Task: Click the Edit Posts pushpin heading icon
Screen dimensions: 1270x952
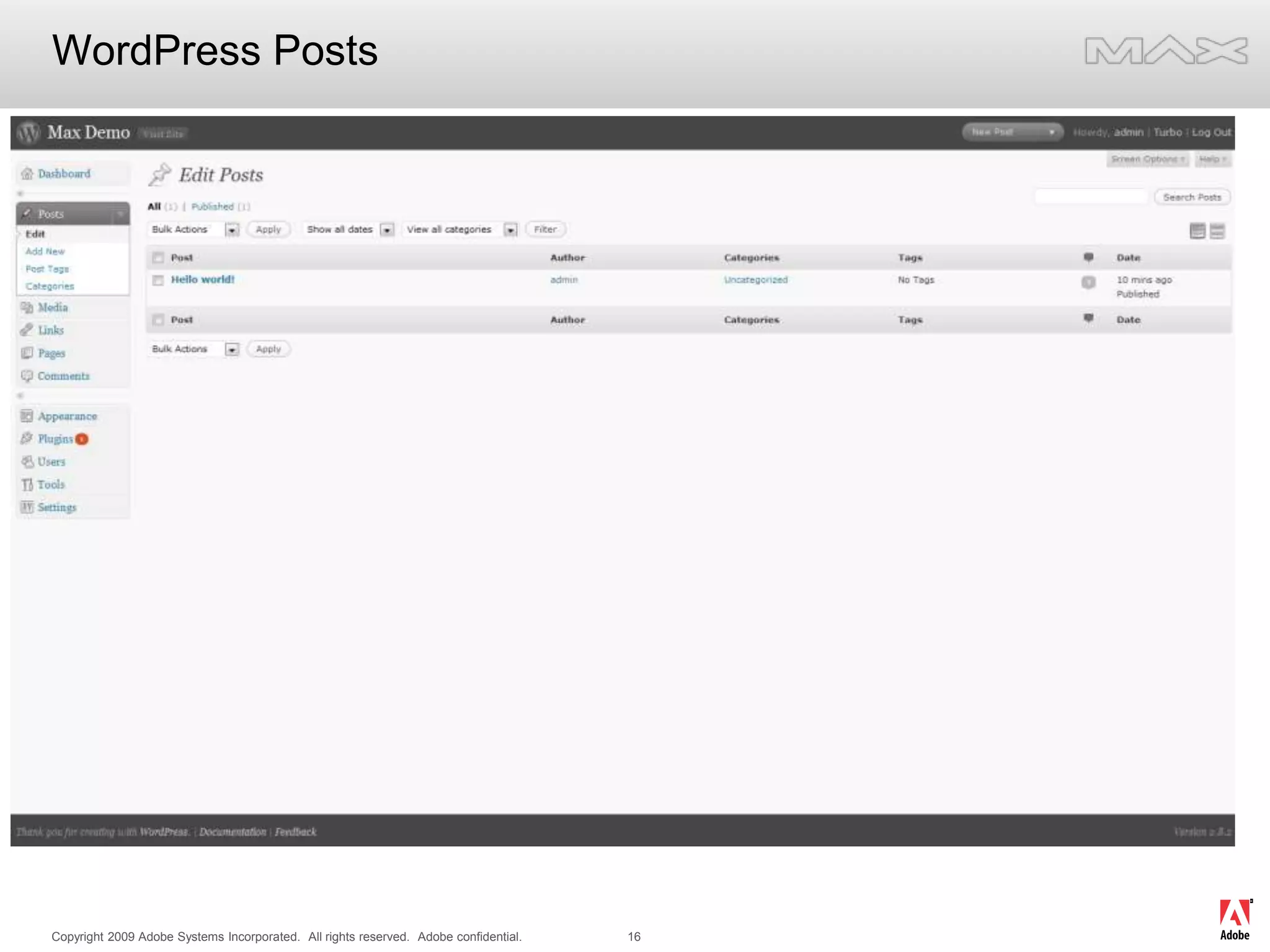Action: click(160, 175)
